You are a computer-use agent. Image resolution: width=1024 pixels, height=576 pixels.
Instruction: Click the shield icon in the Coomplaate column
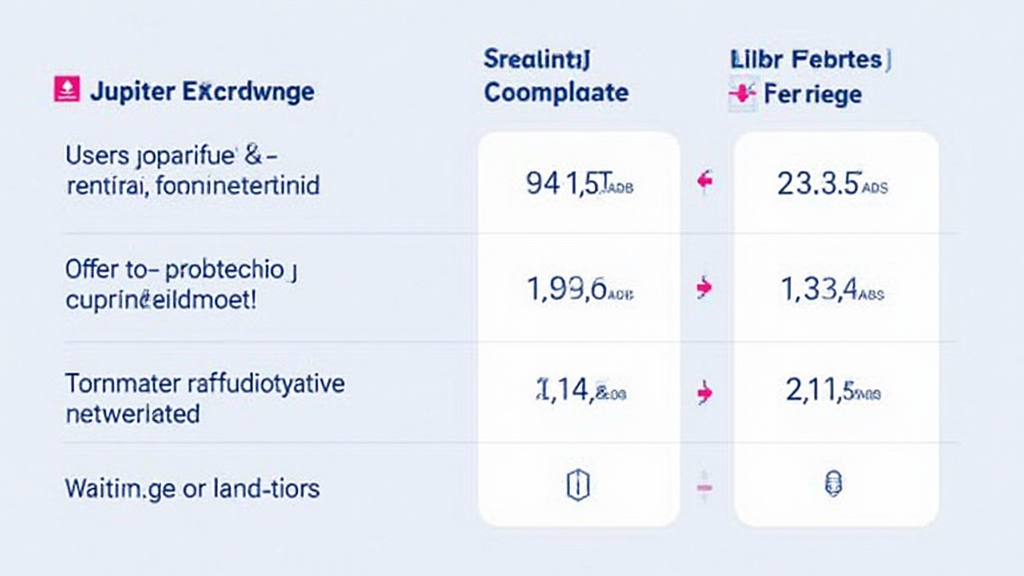[578, 486]
